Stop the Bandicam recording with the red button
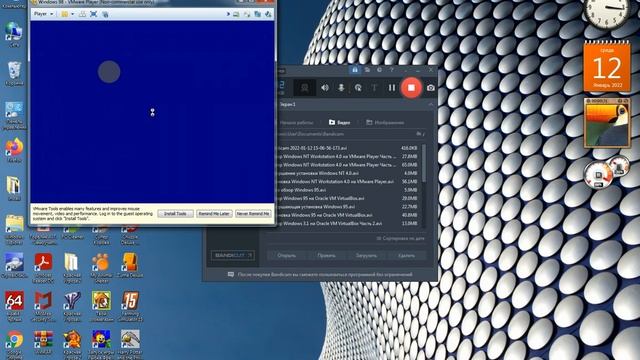Screen dimensions: 640x360 coord(411,87)
